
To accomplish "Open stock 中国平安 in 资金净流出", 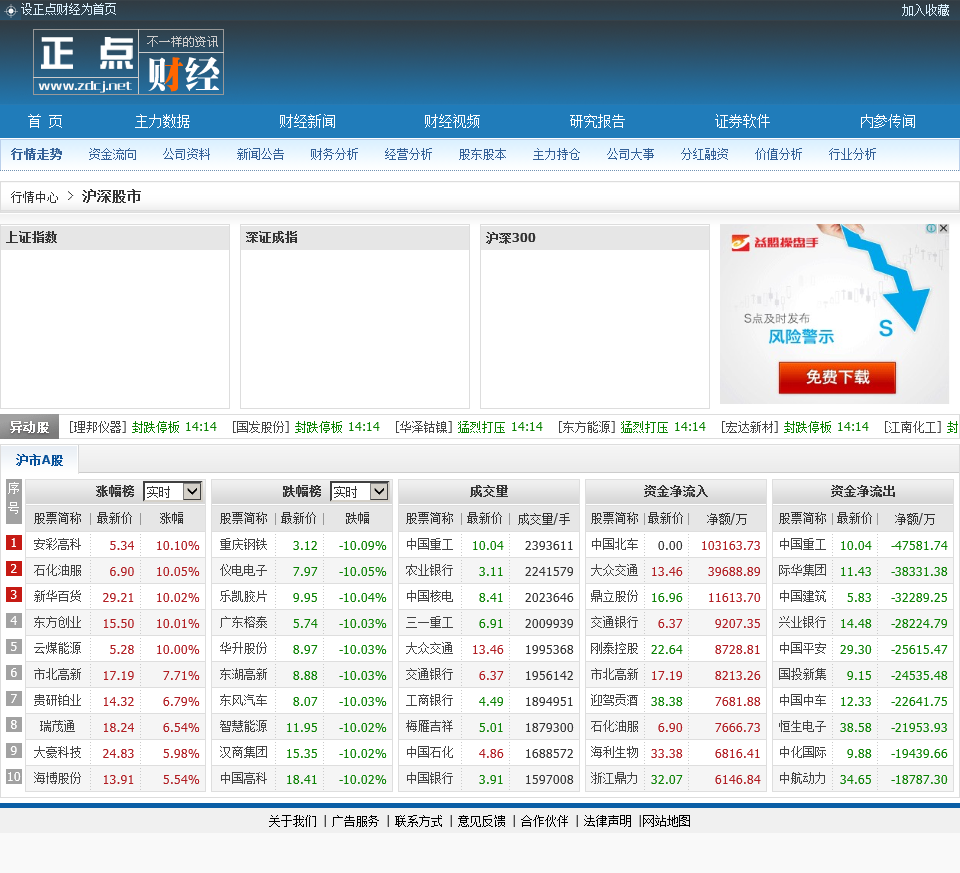I will click(x=803, y=649).
